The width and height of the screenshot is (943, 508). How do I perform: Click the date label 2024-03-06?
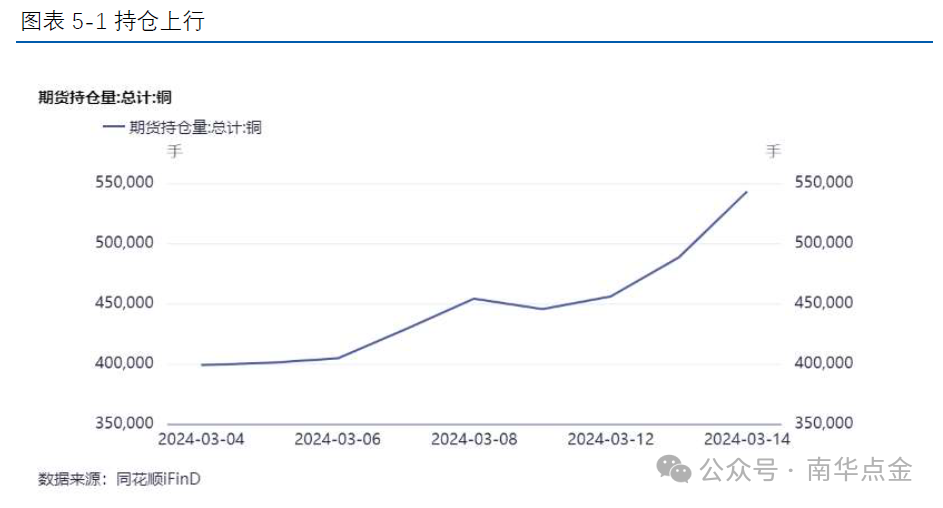337,439
